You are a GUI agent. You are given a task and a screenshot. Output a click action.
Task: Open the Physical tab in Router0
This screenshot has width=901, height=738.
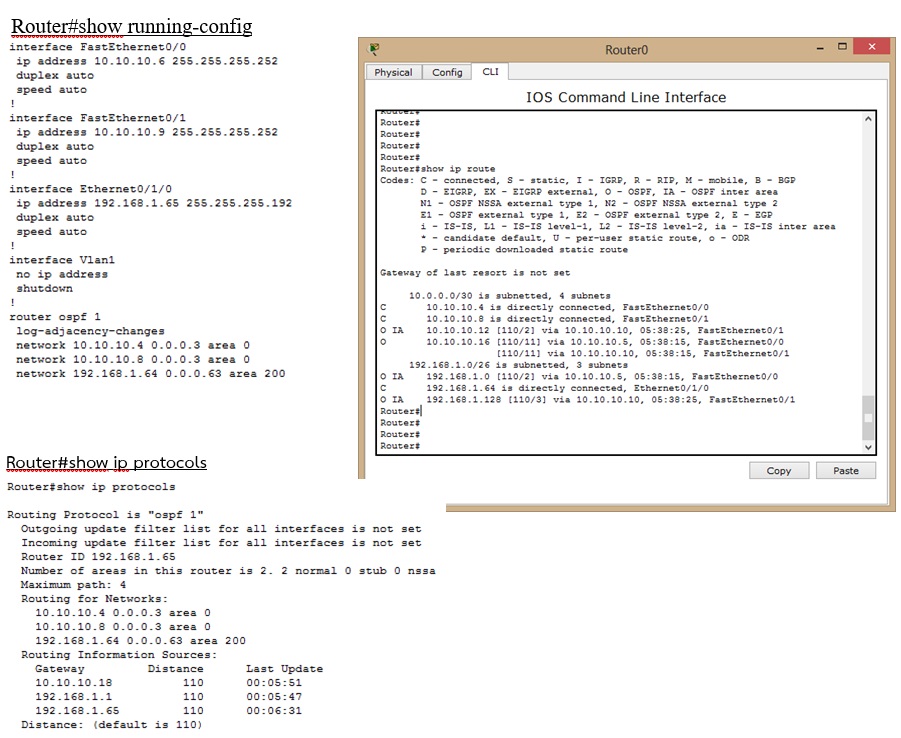click(394, 72)
